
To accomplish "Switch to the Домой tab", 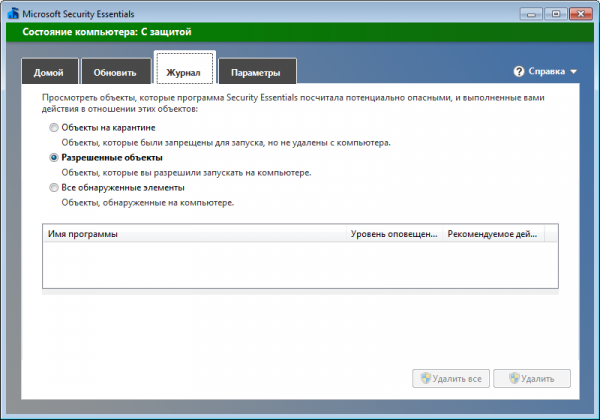I will coord(50,71).
